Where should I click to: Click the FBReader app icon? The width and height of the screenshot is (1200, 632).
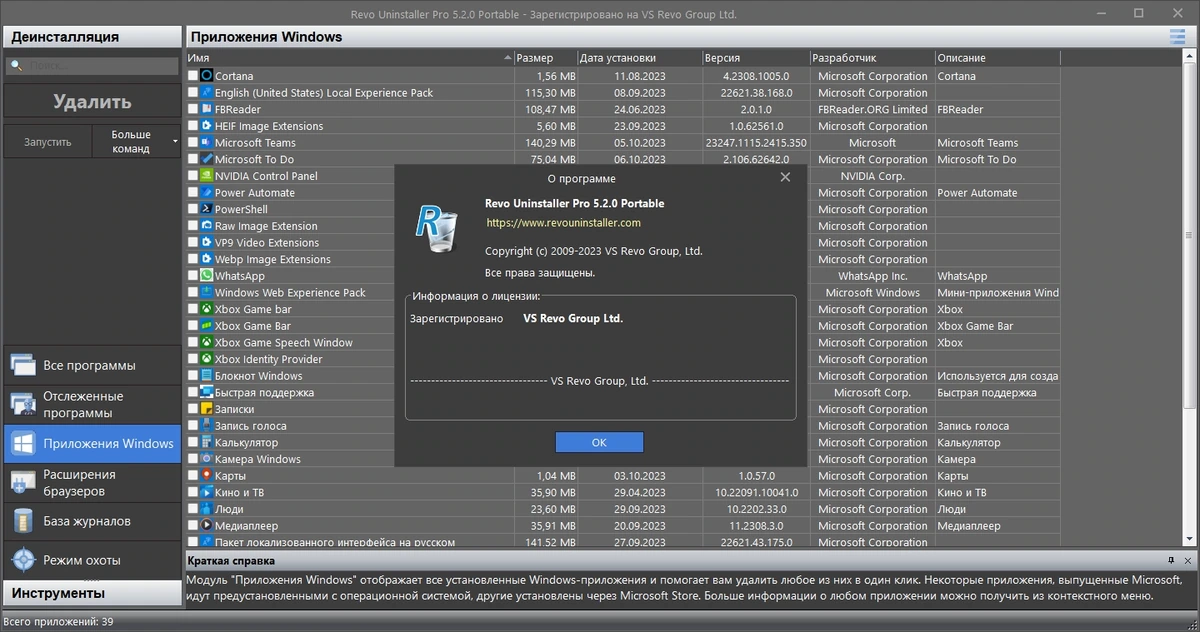207,109
